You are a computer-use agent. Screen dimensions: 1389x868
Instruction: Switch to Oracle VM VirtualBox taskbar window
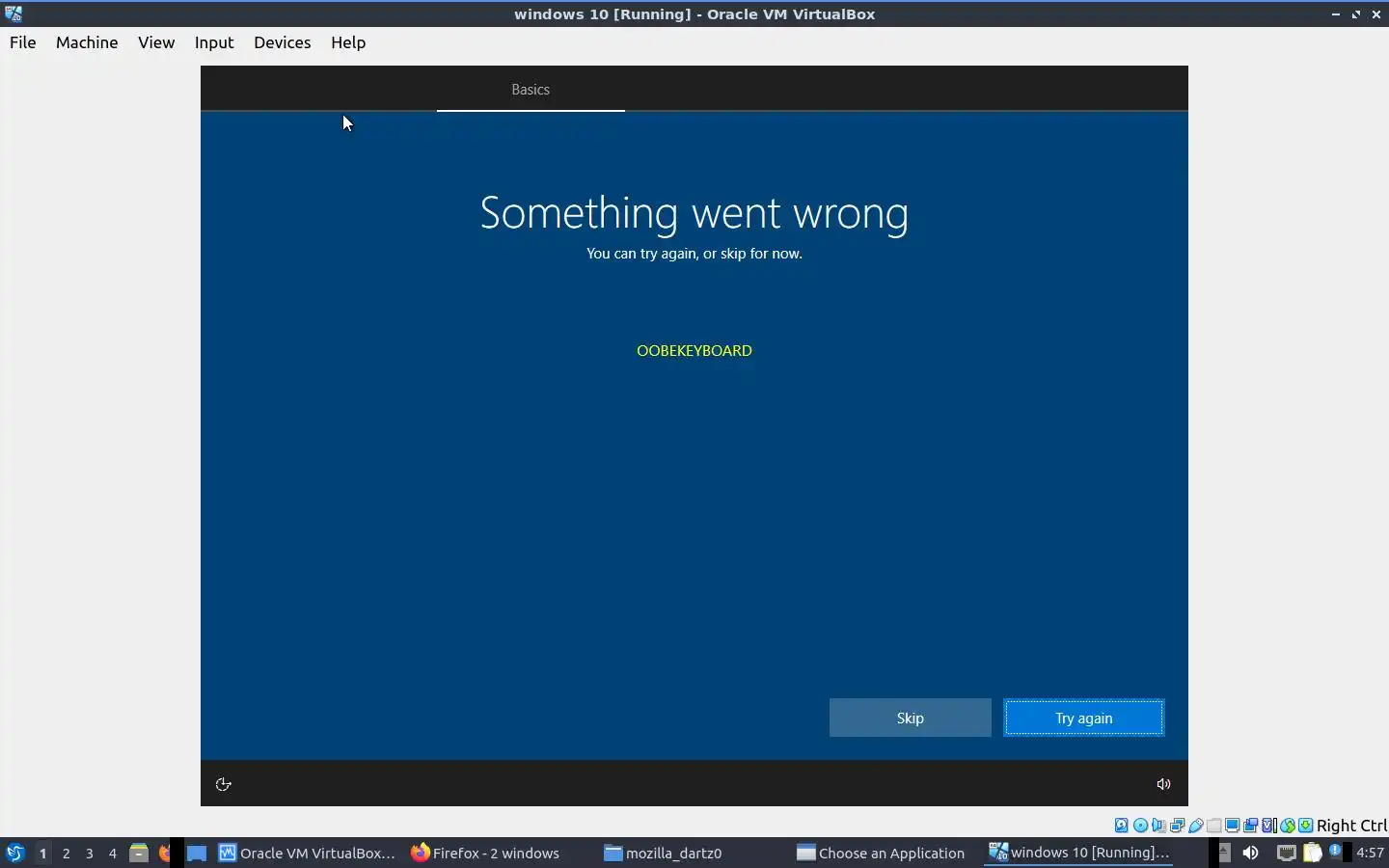[x=307, y=853]
